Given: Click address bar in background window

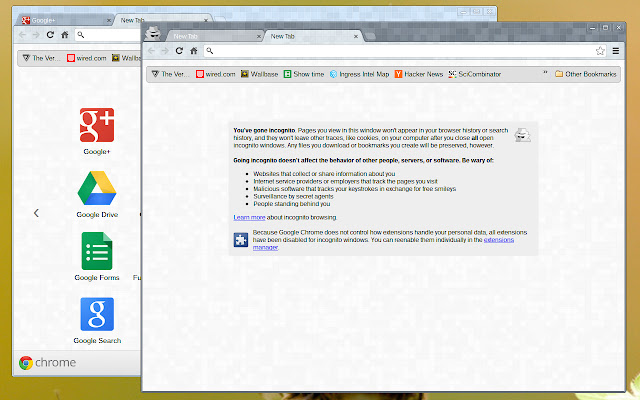Looking at the screenshot, I should point(108,35).
